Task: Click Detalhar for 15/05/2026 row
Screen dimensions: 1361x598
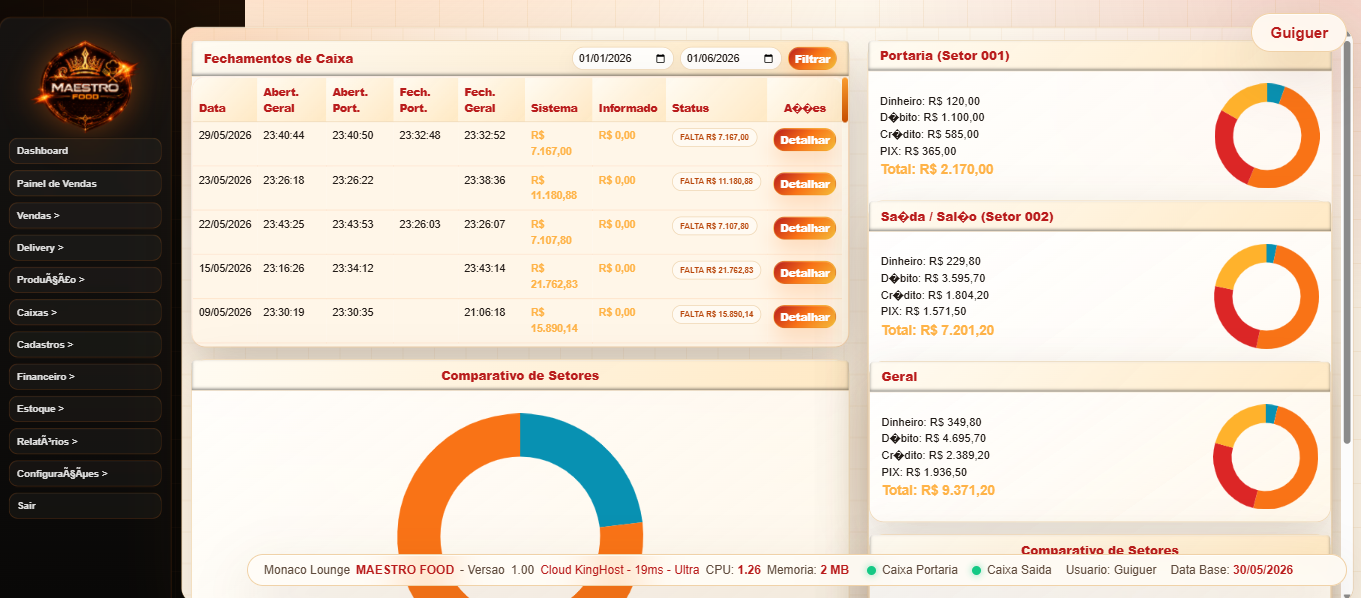Action: 805,272
